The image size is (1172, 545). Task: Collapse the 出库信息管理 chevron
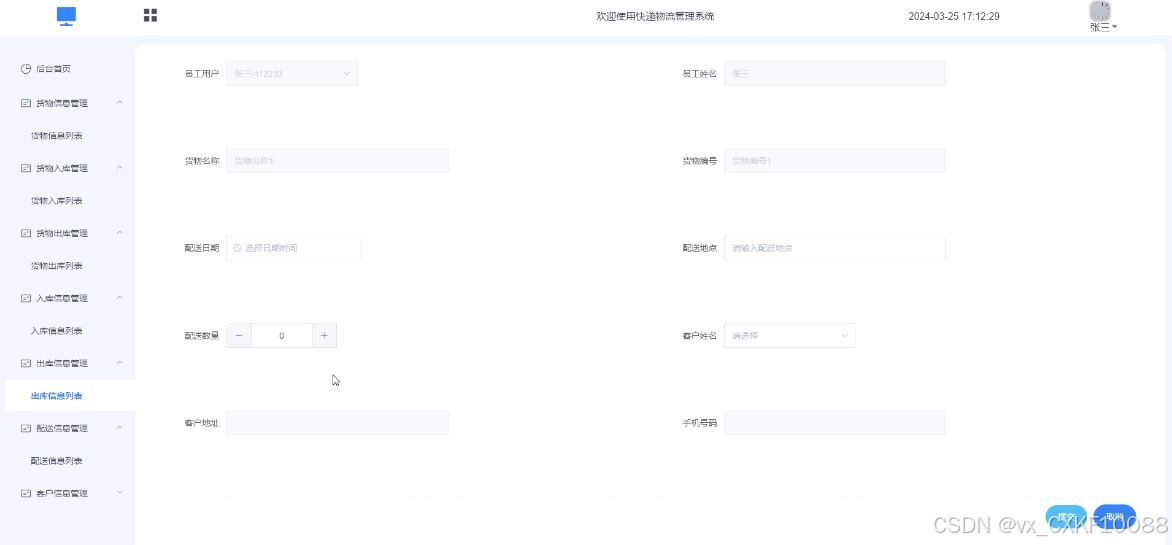pos(120,363)
